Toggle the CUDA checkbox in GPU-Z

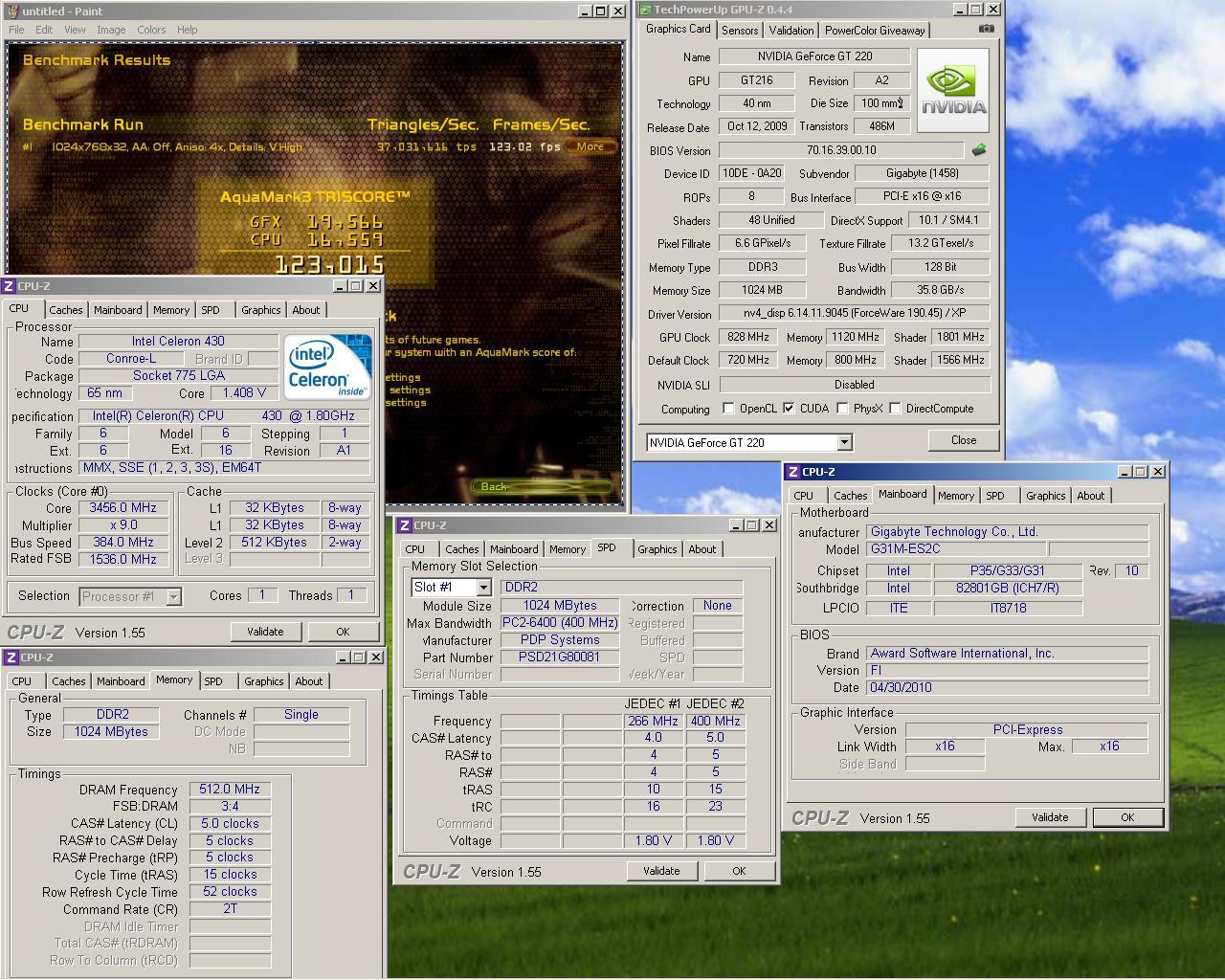point(788,409)
